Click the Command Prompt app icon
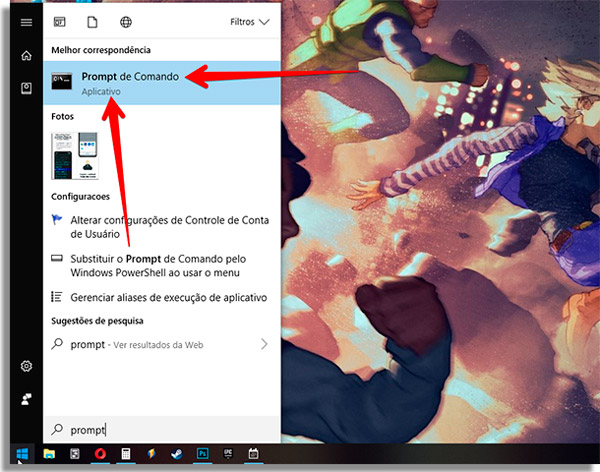The width and height of the screenshot is (600, 472). point(62,81)
